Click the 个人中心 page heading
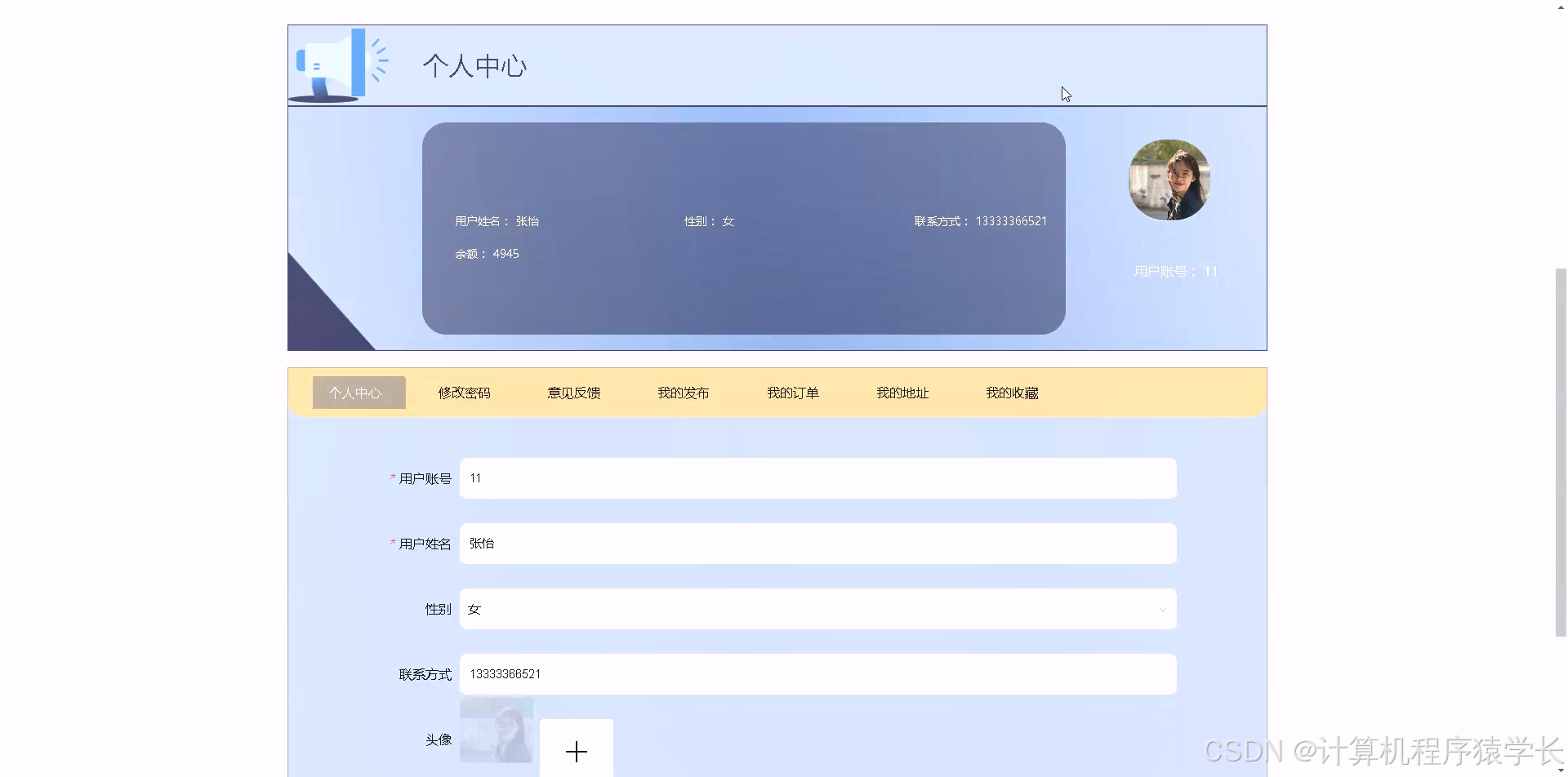This screenshot has height=777, width=1568. click(474, 66)
